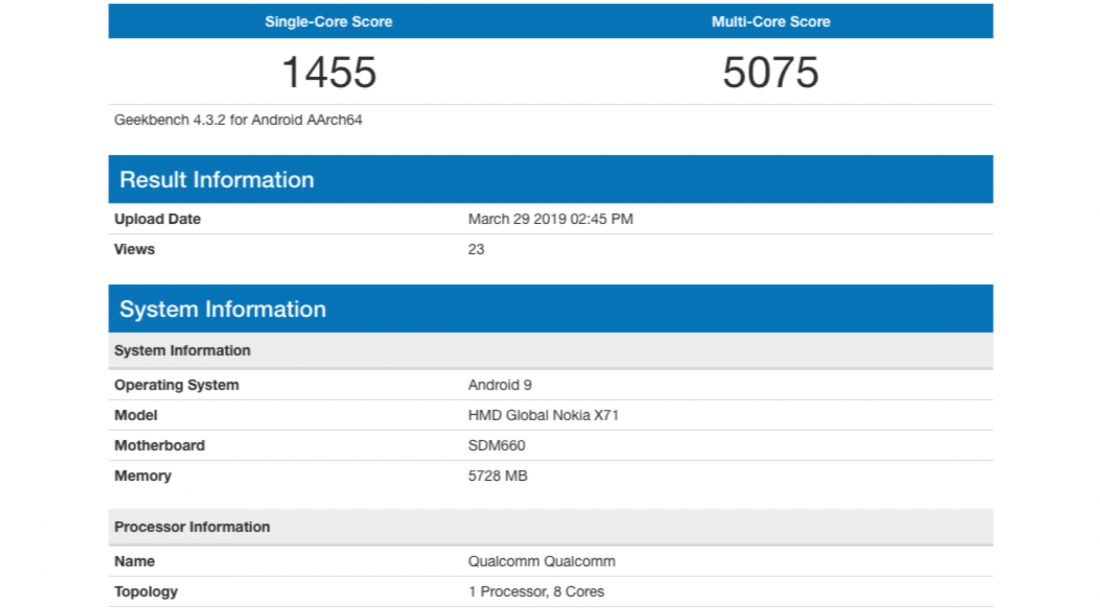This screenshot has width=1100, height=616.
Task: Select the upload date March 29 2019 value
Action: pos(550,219)
